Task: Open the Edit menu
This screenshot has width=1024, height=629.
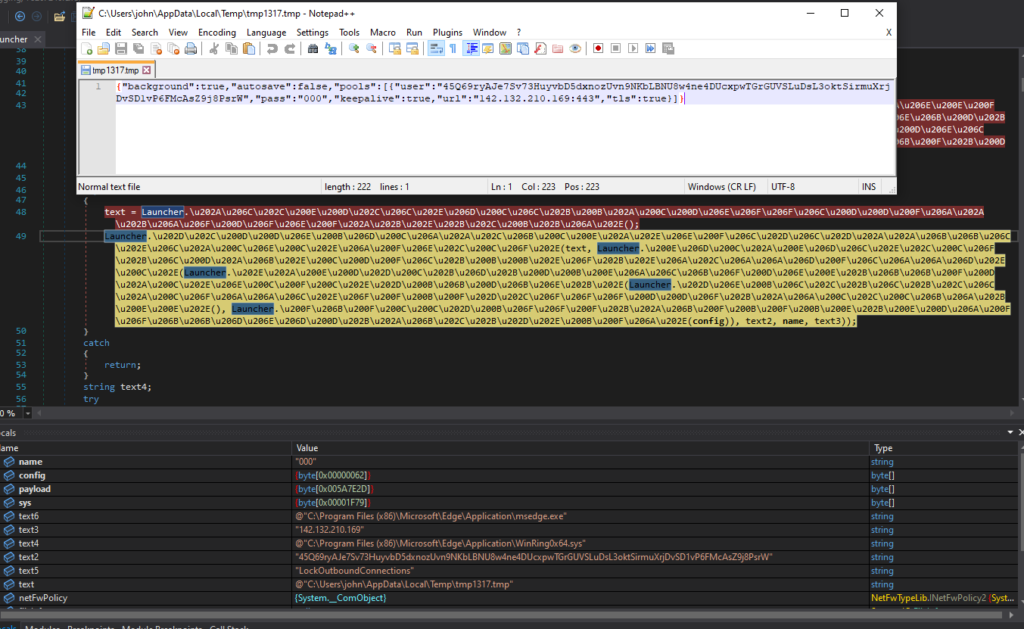Action: click(113, 33)
